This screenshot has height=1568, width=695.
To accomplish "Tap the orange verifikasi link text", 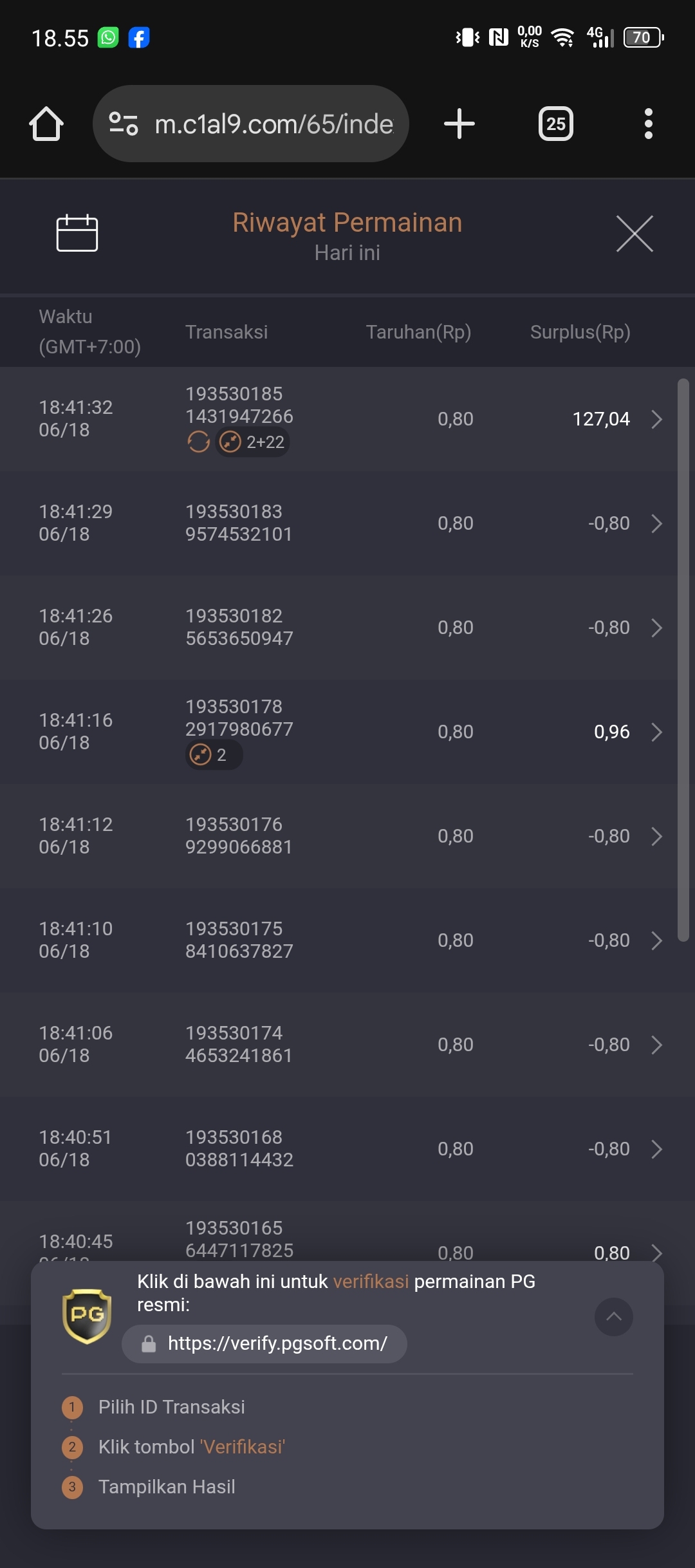I will coord(371,1282).
